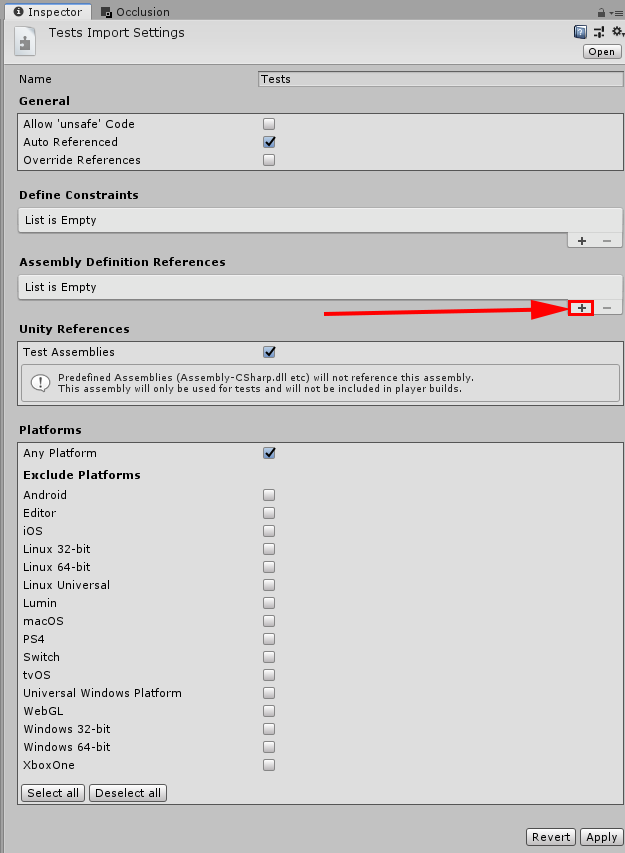Click the Name text field

coord(439,79)
